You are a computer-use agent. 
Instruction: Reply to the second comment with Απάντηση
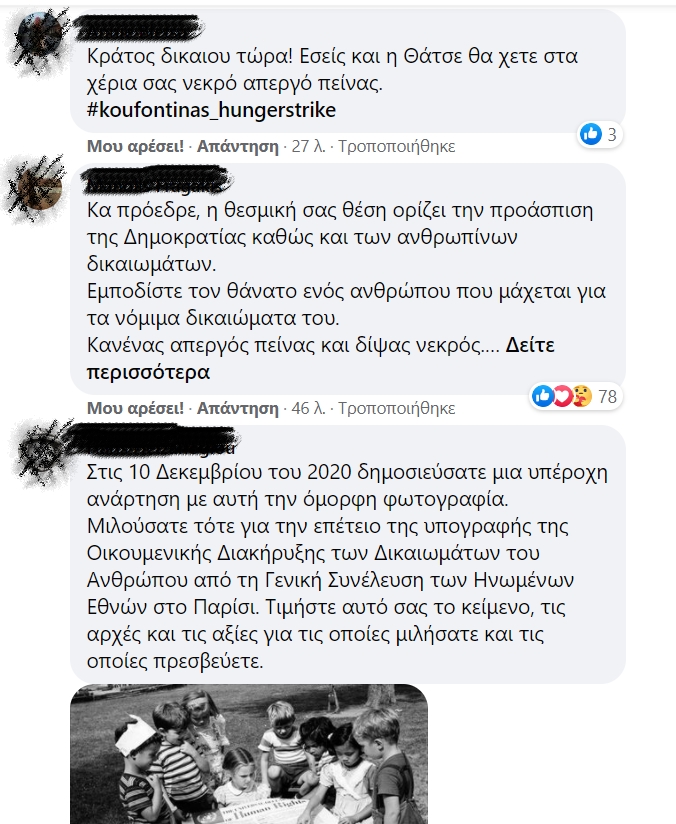(x=238, y=408)
